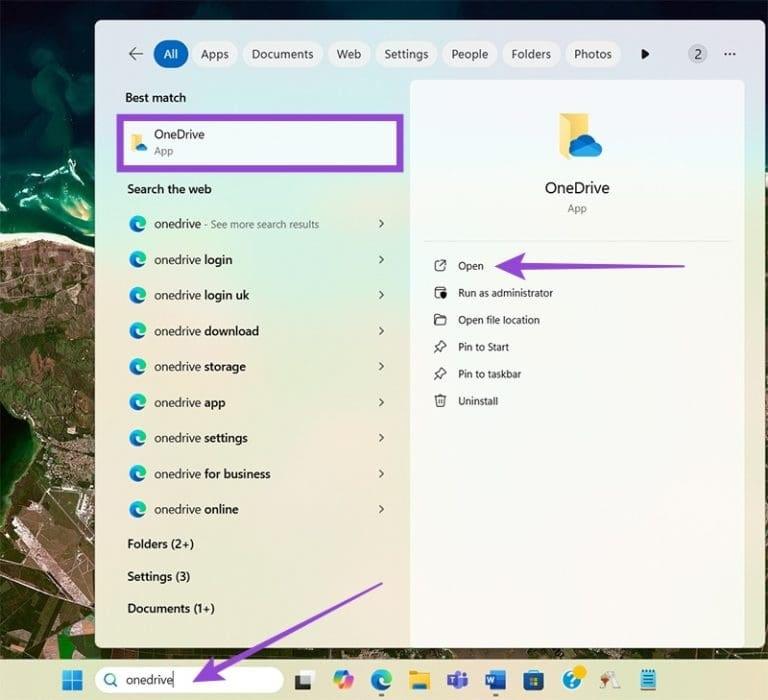Open File Explorer from the taskbar
Image resolution: width=768 pixels, height=700 pixels.
click(420, 680)
